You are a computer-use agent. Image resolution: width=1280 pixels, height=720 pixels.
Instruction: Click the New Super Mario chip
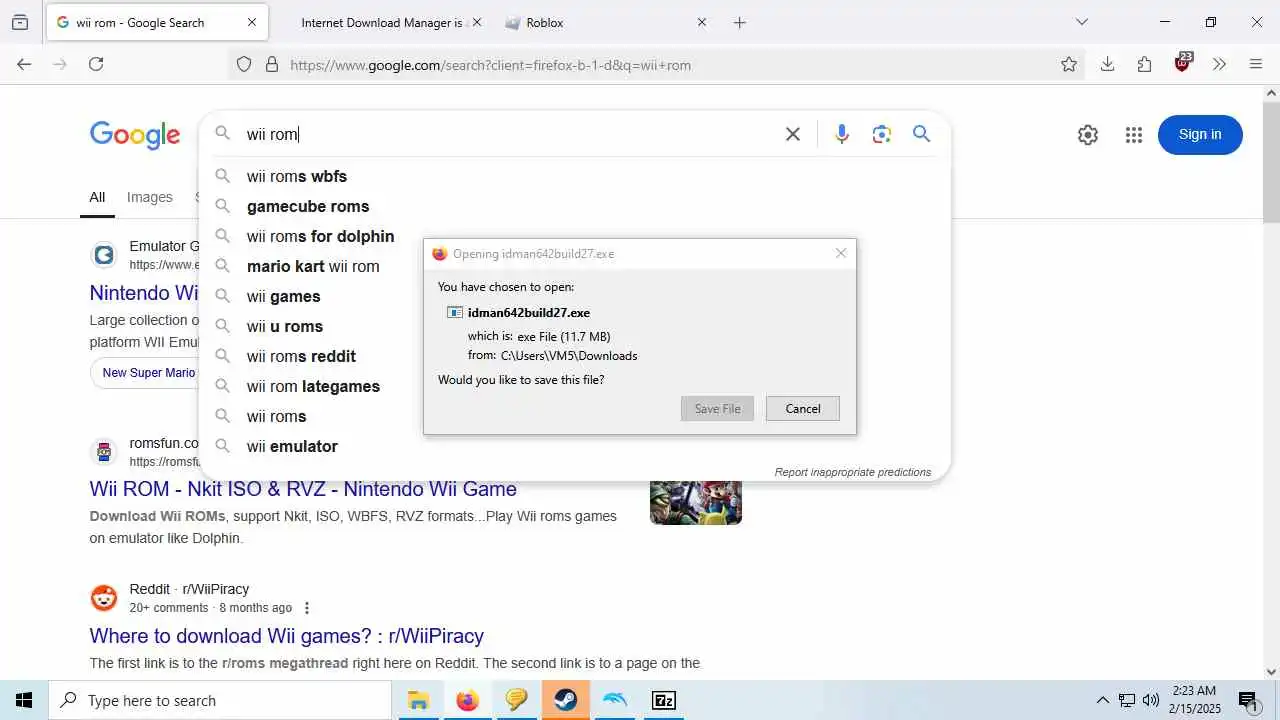pyautogui.click(x=146, y=373)
